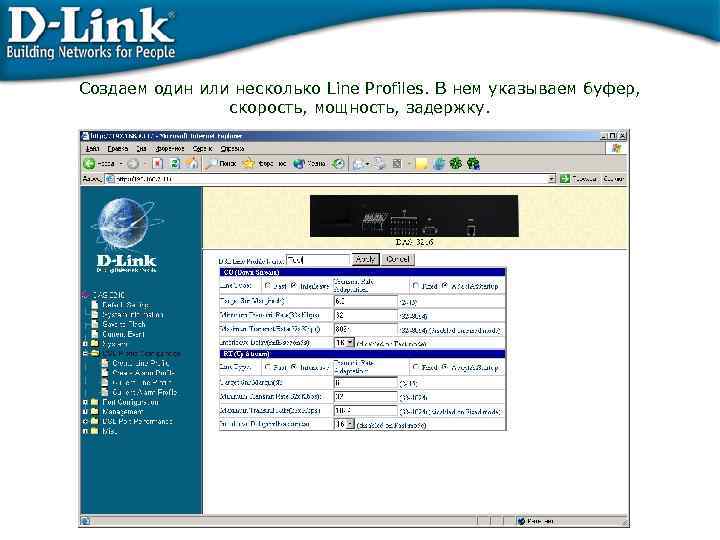Image resolution: width=720 pixels, height=540 pixels.
Task: Expand the Misc. folder in sidebar
Action: pos(85,431)
